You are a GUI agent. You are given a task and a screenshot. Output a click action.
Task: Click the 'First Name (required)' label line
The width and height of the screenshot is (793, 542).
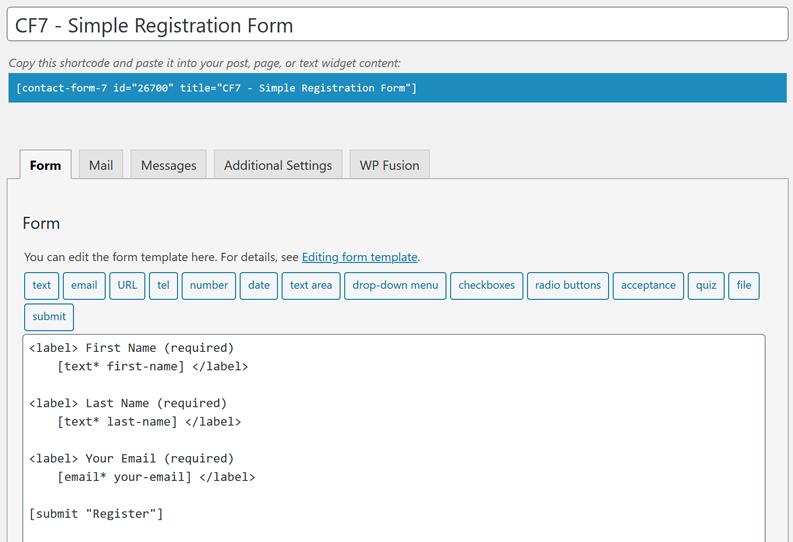coord(131,348)
